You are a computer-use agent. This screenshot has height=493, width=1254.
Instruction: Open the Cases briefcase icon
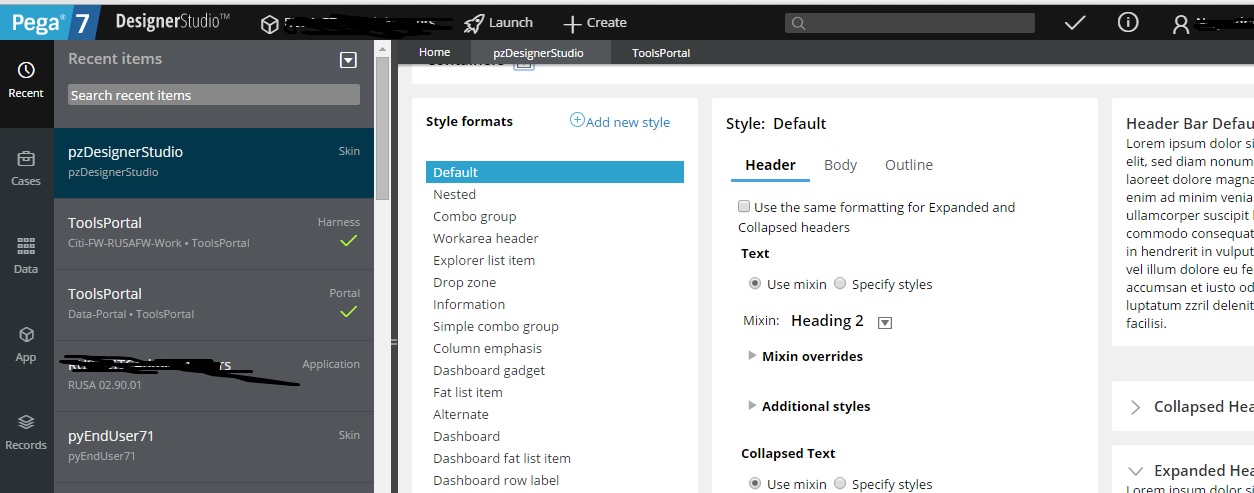click(26, 158)
